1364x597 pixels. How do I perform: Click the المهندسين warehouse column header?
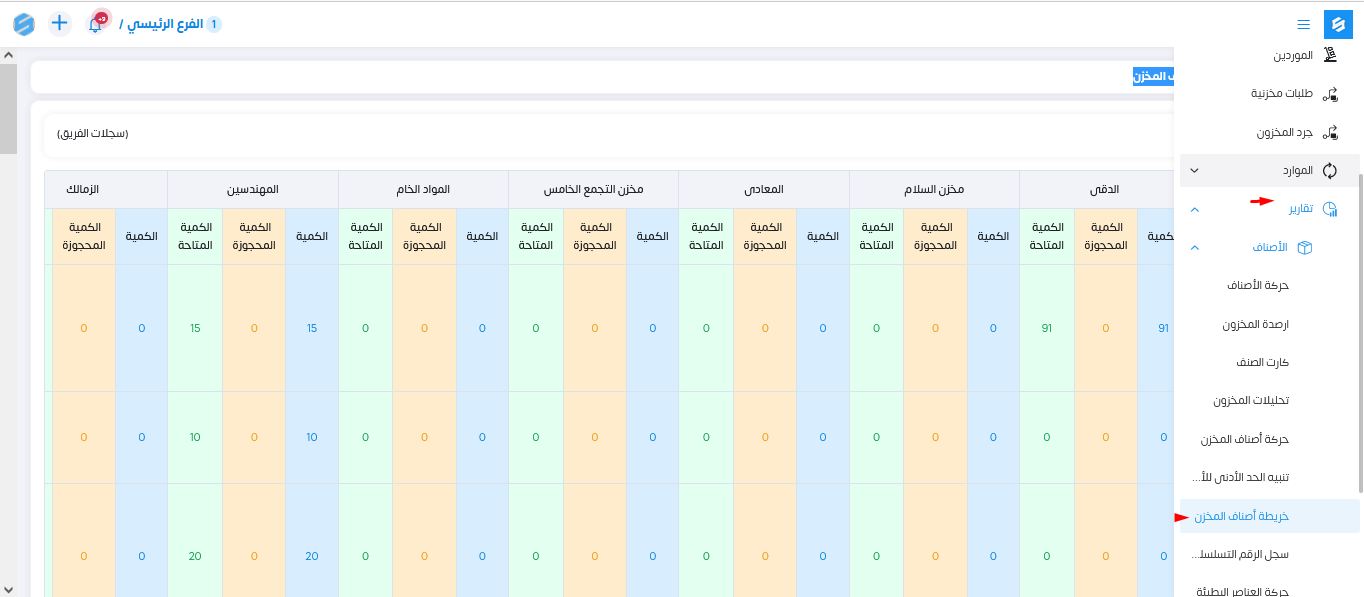[x=253, y=189]
